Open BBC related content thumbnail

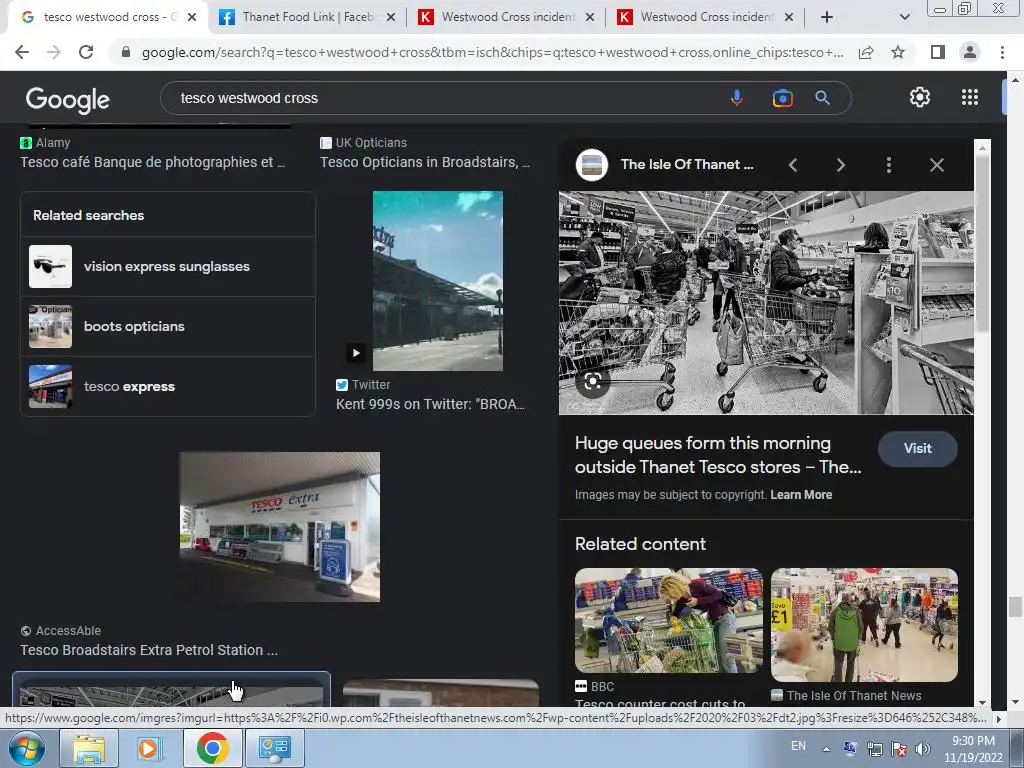pyautogui.click(x=668, y=620)
